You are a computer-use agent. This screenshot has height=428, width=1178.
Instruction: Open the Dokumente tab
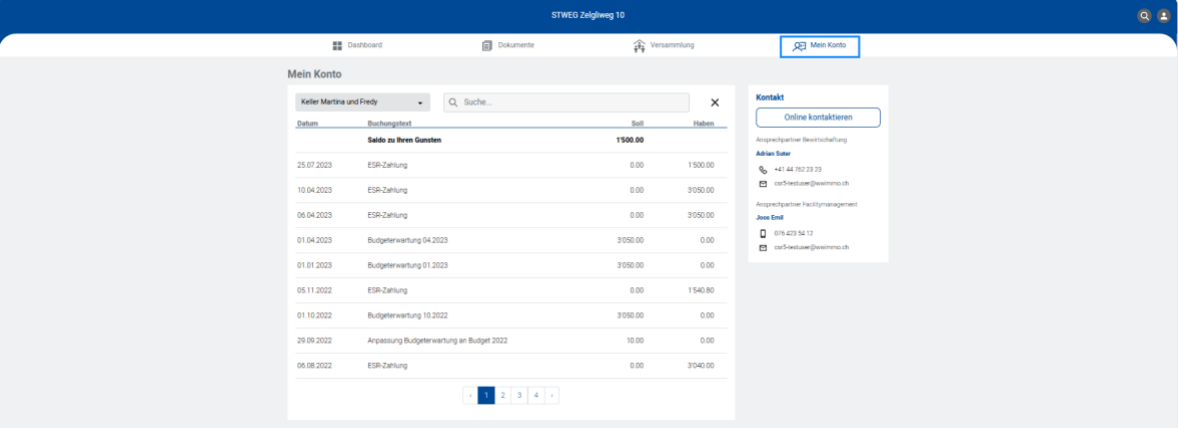pyautogui.click(x=509, y=46)
